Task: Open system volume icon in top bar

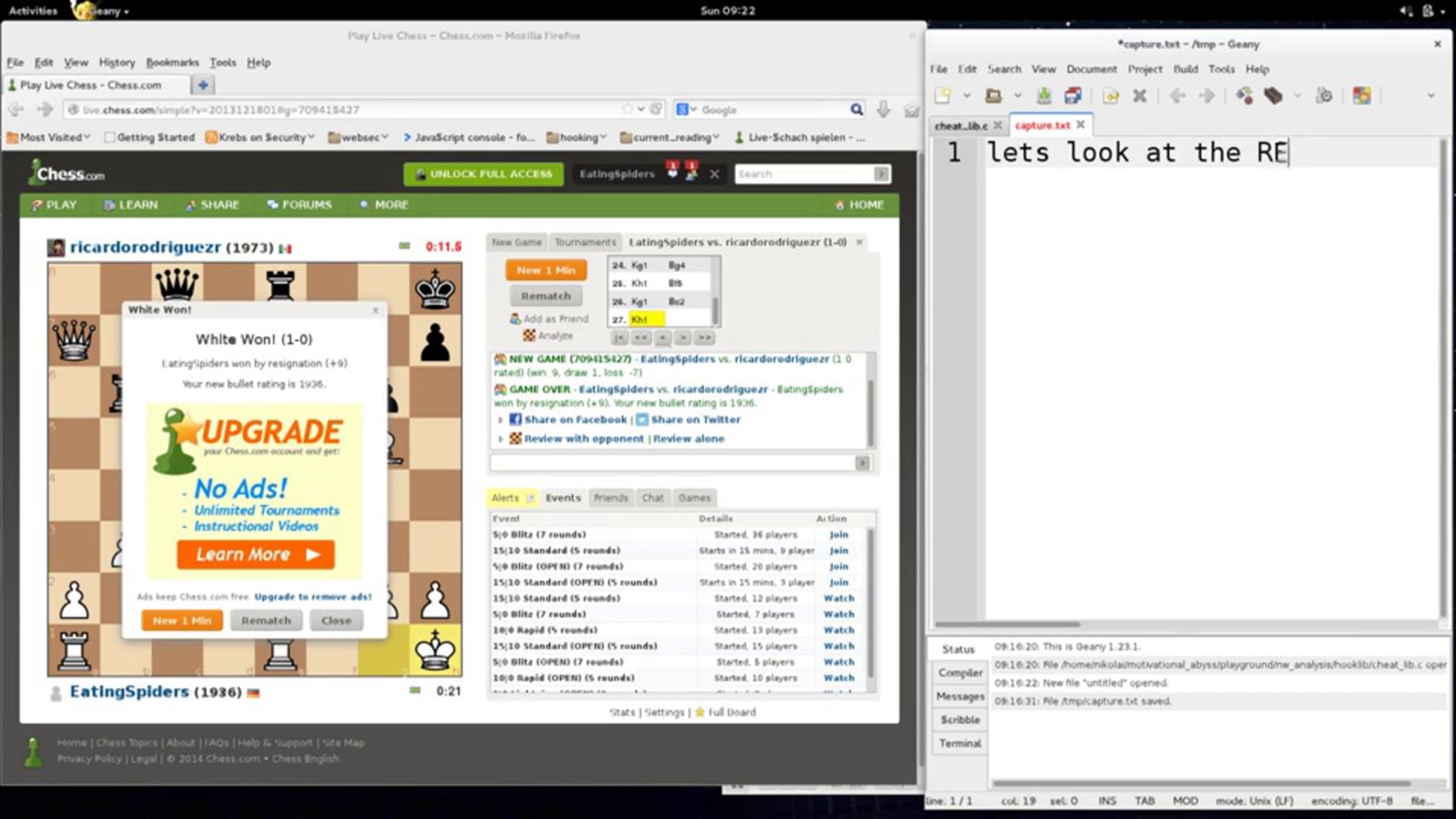Action: [1406, 10]
